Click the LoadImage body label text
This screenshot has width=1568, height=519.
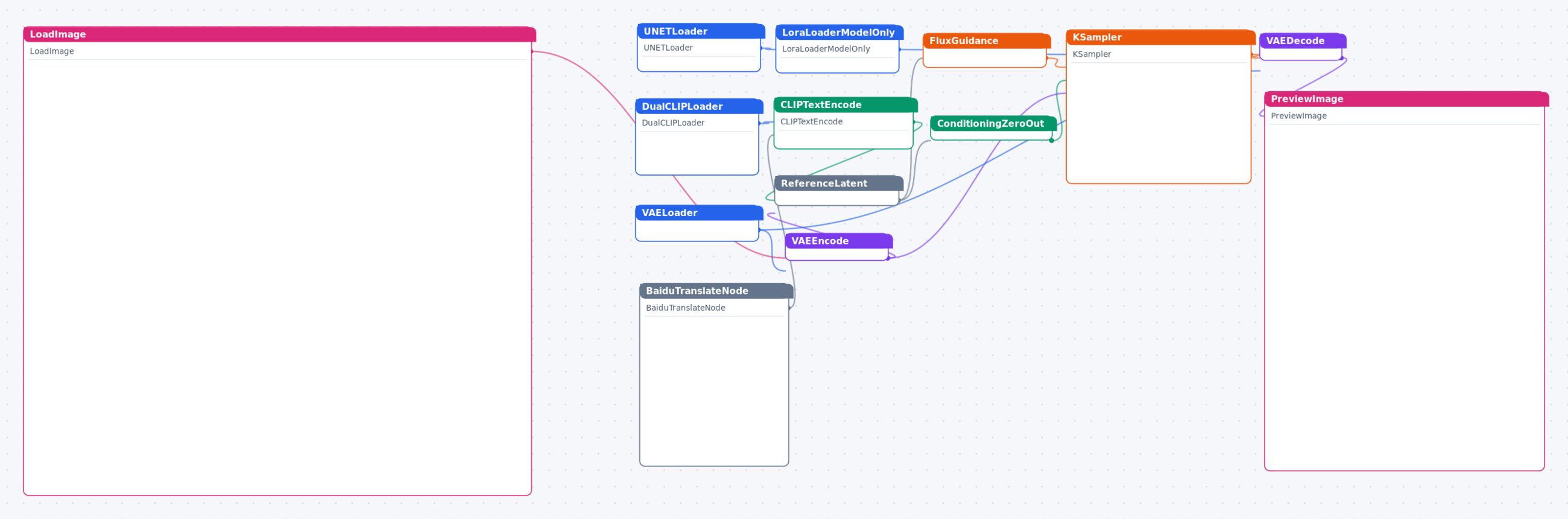tap(52, 51)
